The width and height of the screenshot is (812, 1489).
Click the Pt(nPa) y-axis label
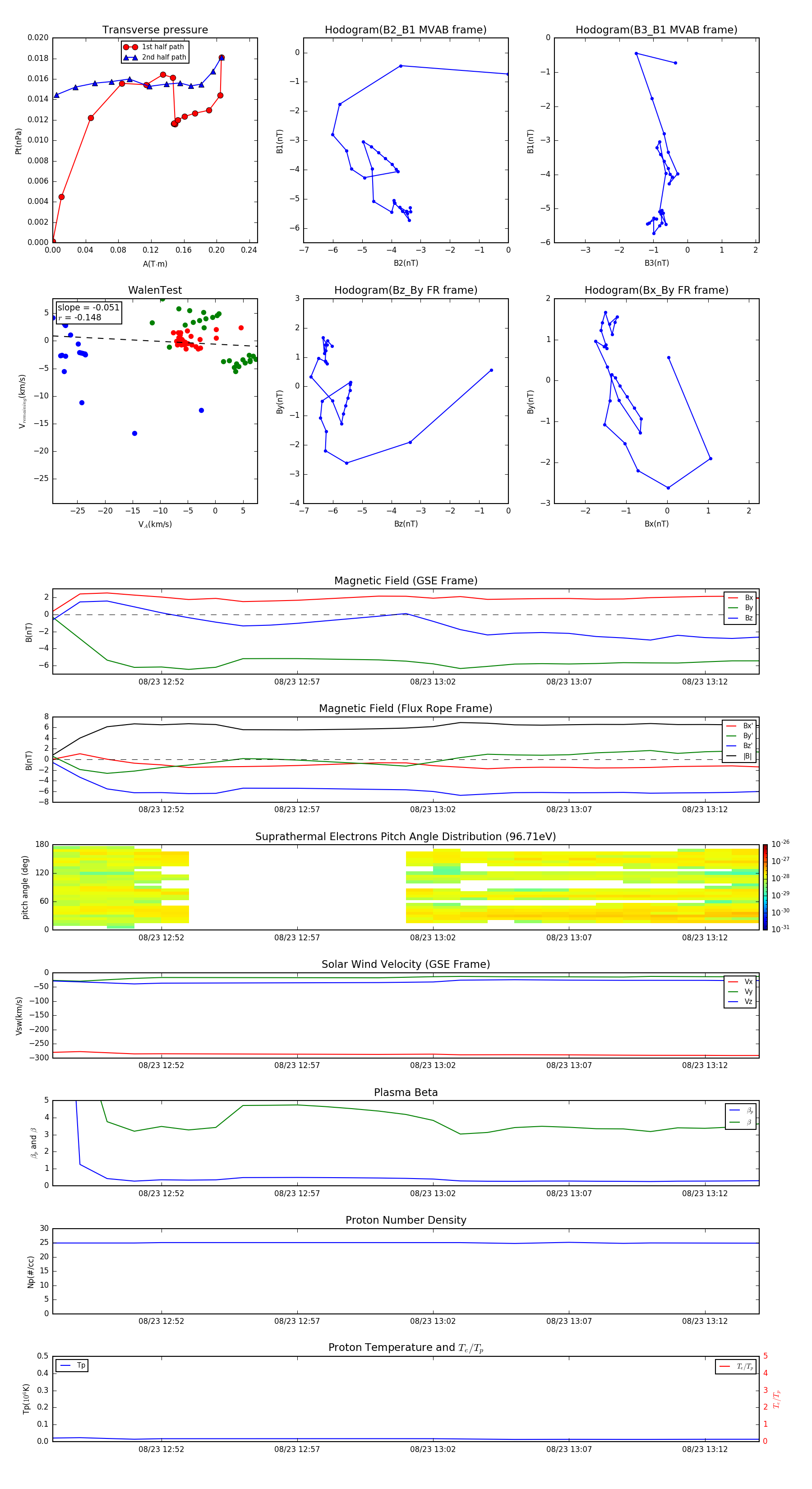[x=18, y=140]
